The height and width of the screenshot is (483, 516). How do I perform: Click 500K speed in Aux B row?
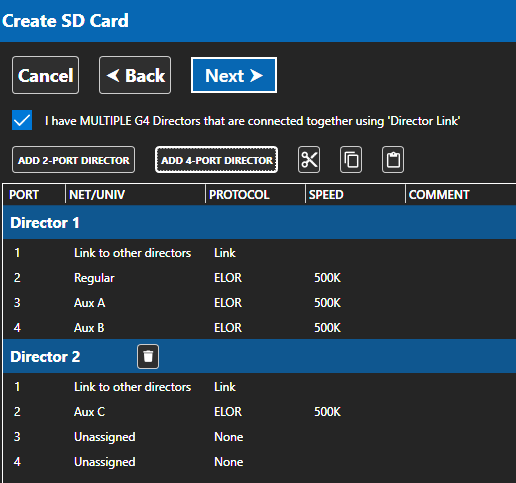pos(327,328)
